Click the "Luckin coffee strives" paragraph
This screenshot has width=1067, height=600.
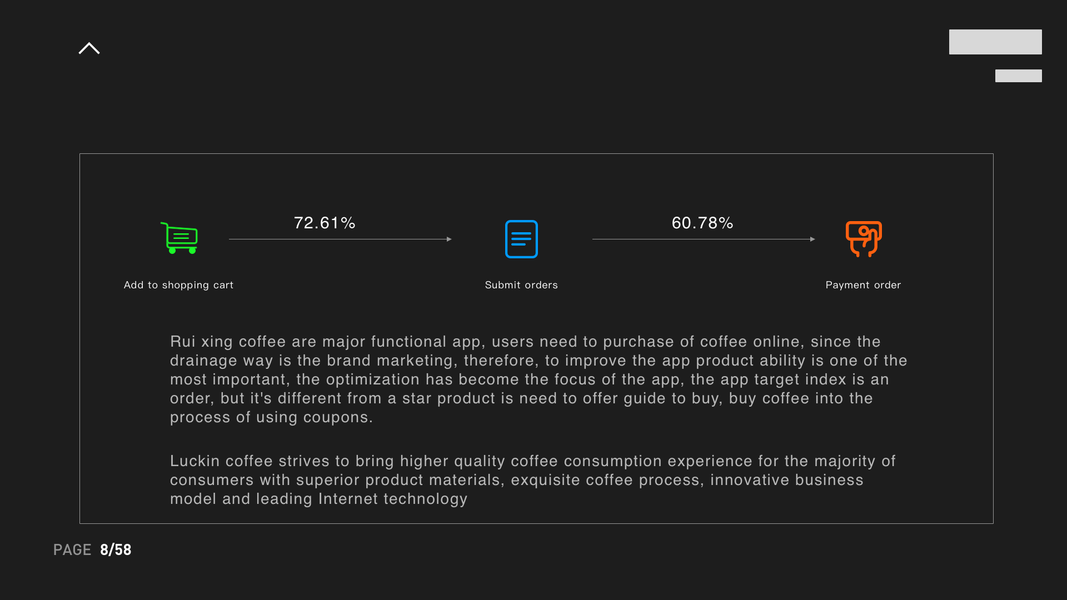[x=532, y=480]
